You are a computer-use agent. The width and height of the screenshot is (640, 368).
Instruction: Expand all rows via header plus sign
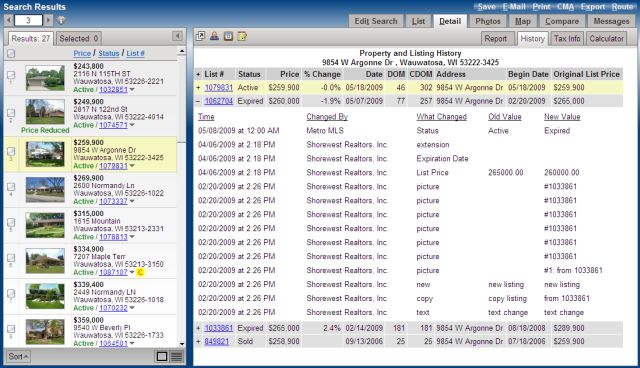(x=198, y=74)
